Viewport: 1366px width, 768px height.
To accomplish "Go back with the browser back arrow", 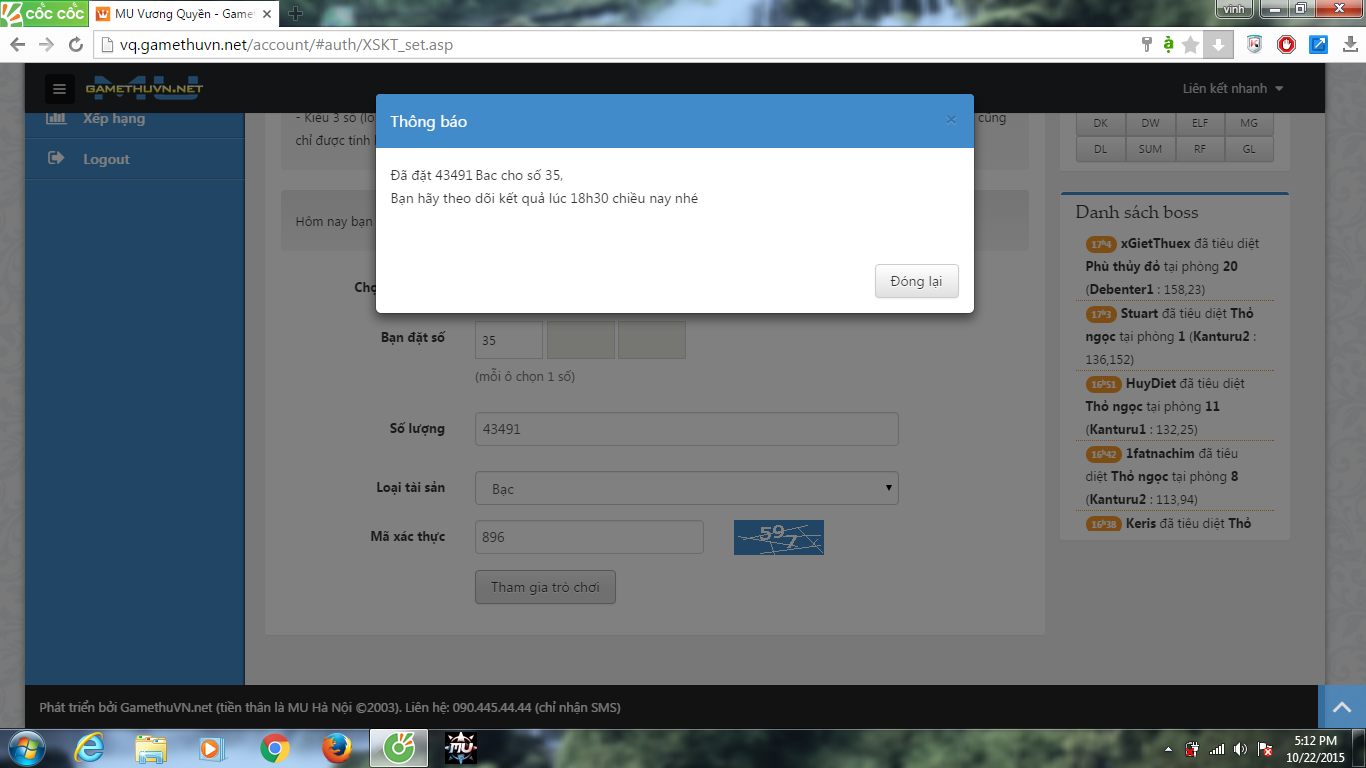I will [18, 45].
